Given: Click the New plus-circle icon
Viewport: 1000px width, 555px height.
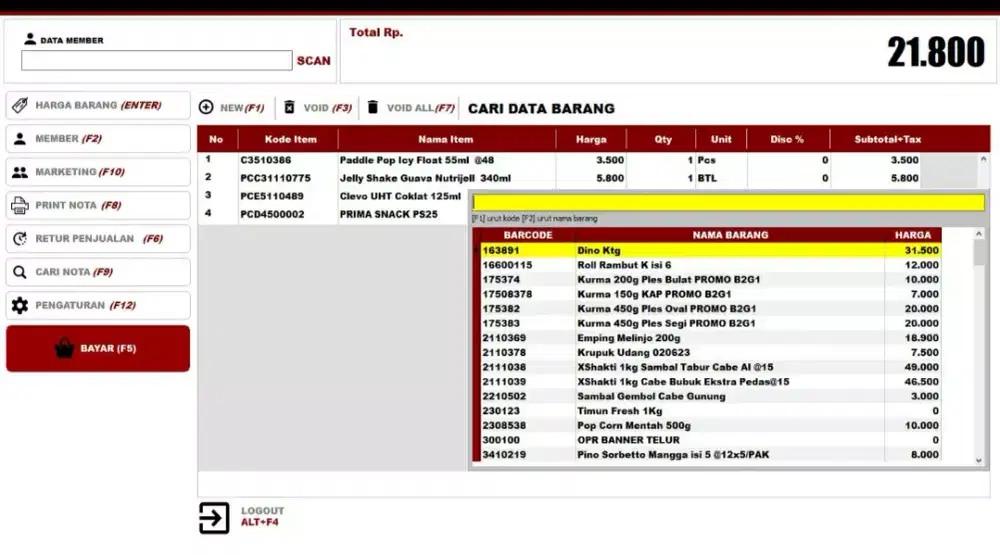Looking at the screenshot, I should 206,107.
